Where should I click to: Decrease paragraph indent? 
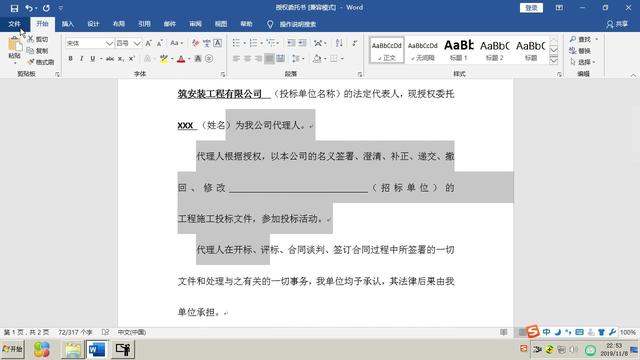pyautogui.click(x=291, y=43)
